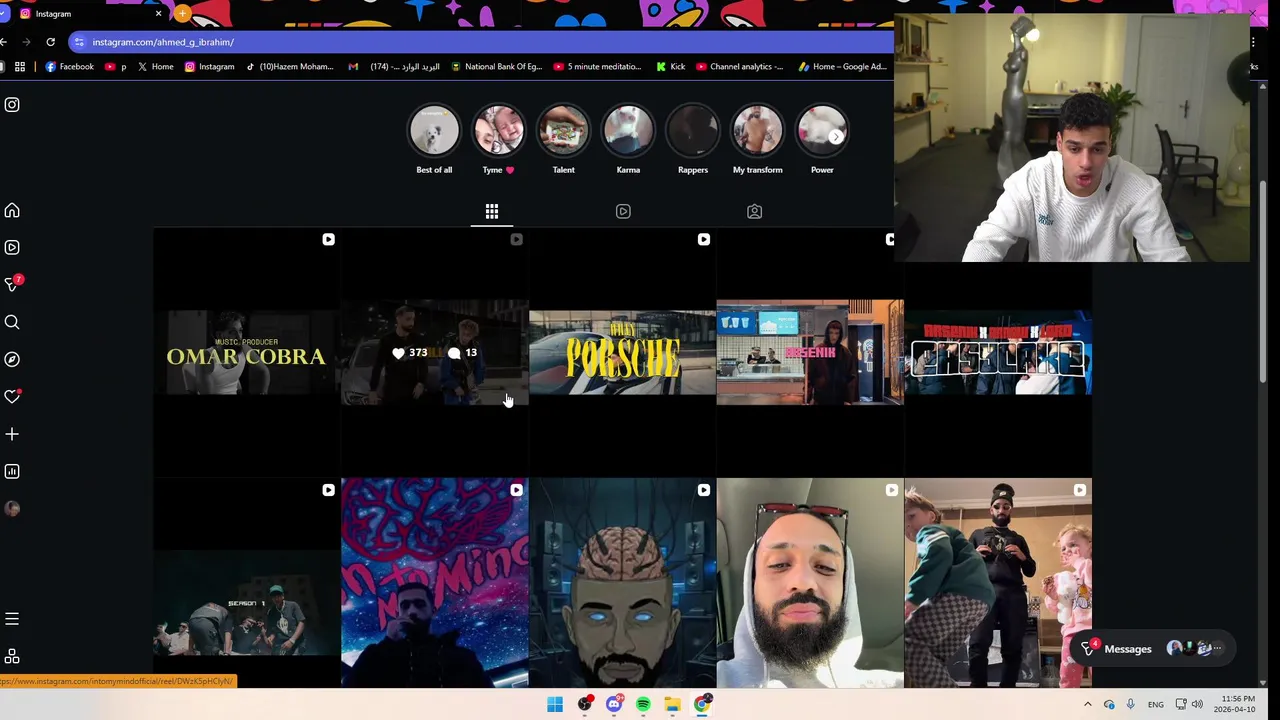
Task: Open the Season 1 group post
Action: click(246, 584)
